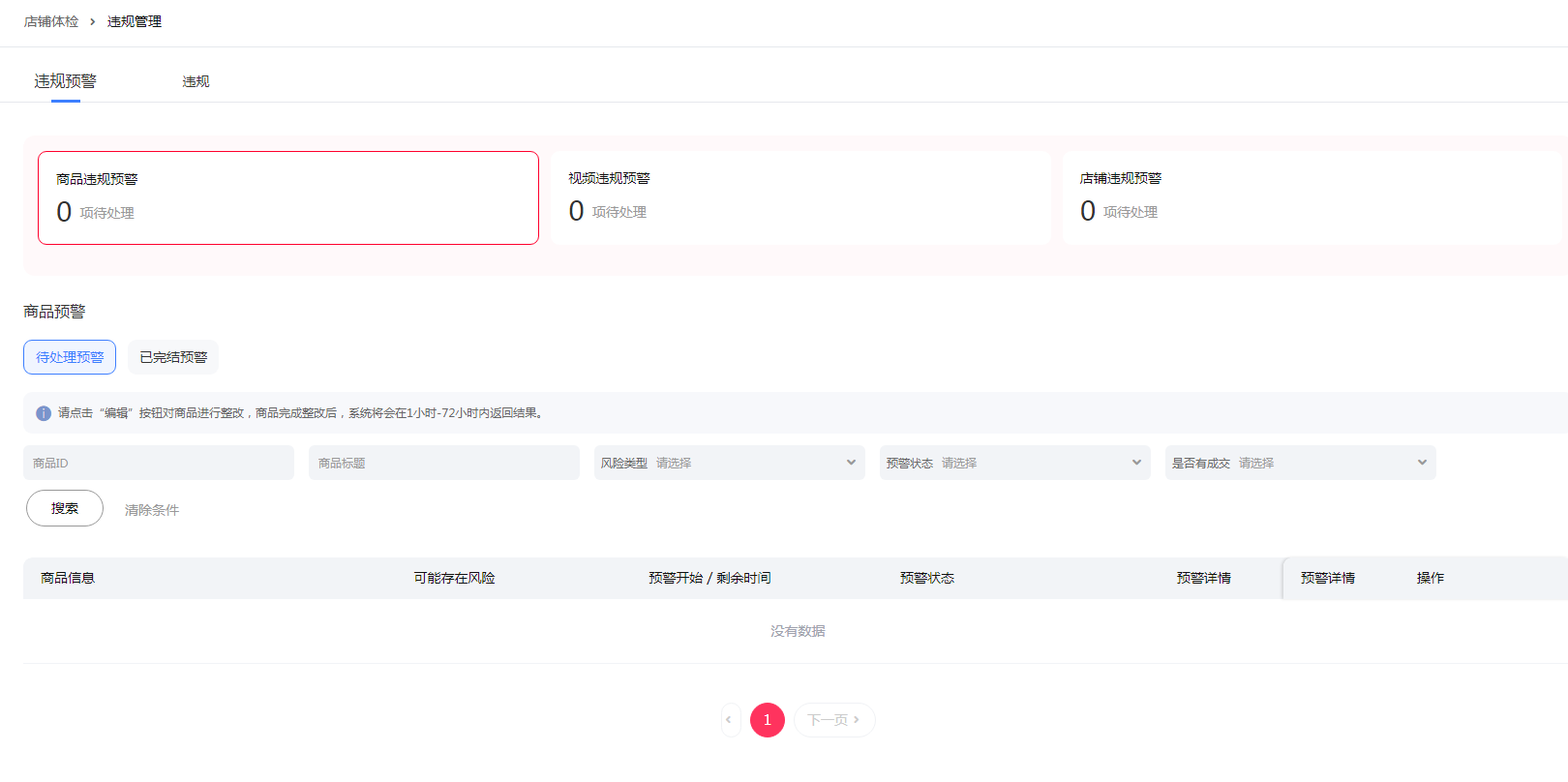The height and width of the screenshot is (782, 1568).
Task: Go to page 1 in pagination
Action: point(768,720)
